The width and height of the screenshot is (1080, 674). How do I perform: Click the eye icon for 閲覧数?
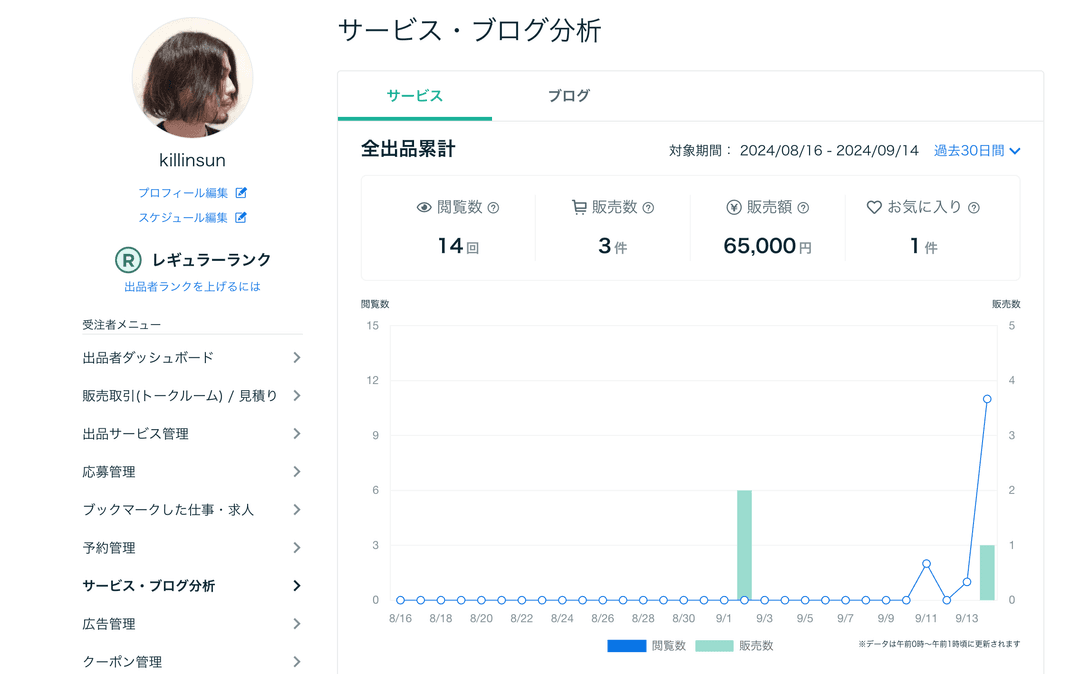coord(424,207)
